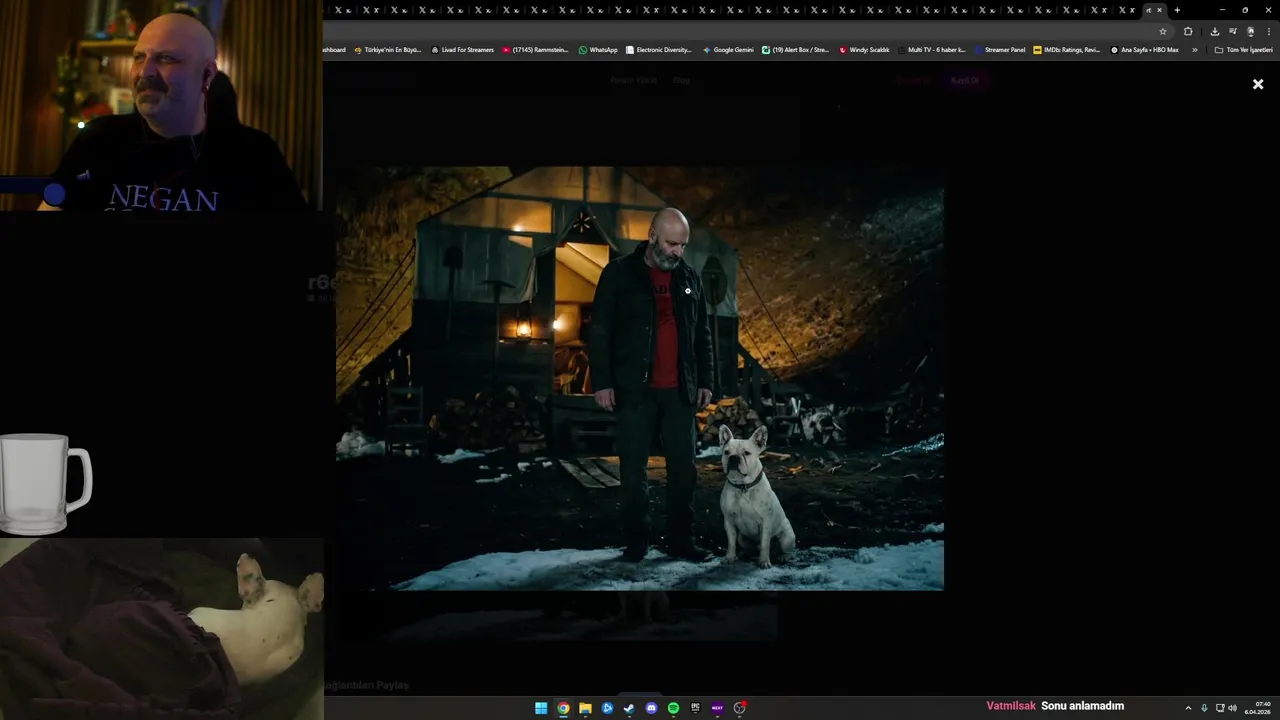The height and width of the screenshot is (720, 1280).
Task: Open Chrome downloads icon
Action: pos(1215,31)
